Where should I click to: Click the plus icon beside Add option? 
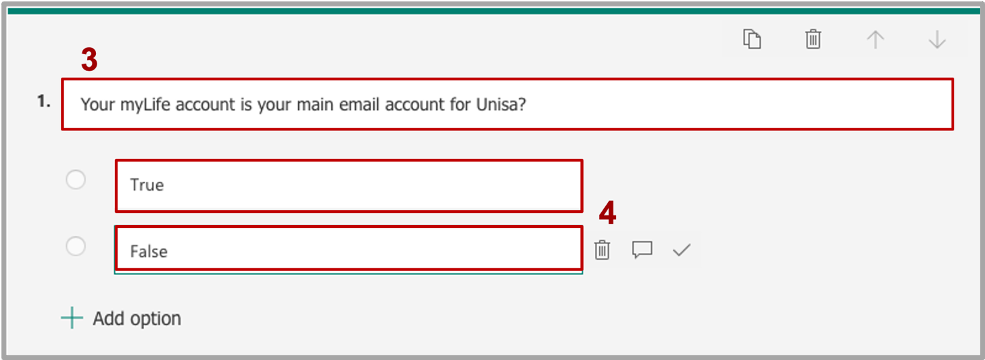pyautogui.click(x=72, y=319)
